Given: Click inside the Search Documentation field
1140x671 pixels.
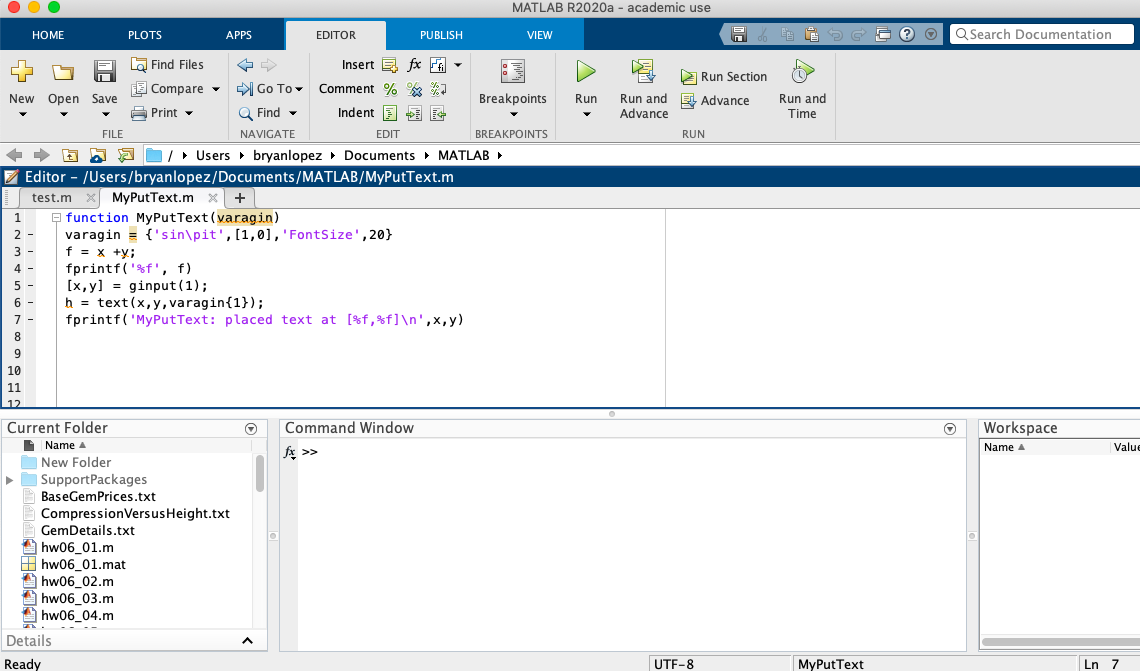Looking at the screenshot, I should 1040,33.
